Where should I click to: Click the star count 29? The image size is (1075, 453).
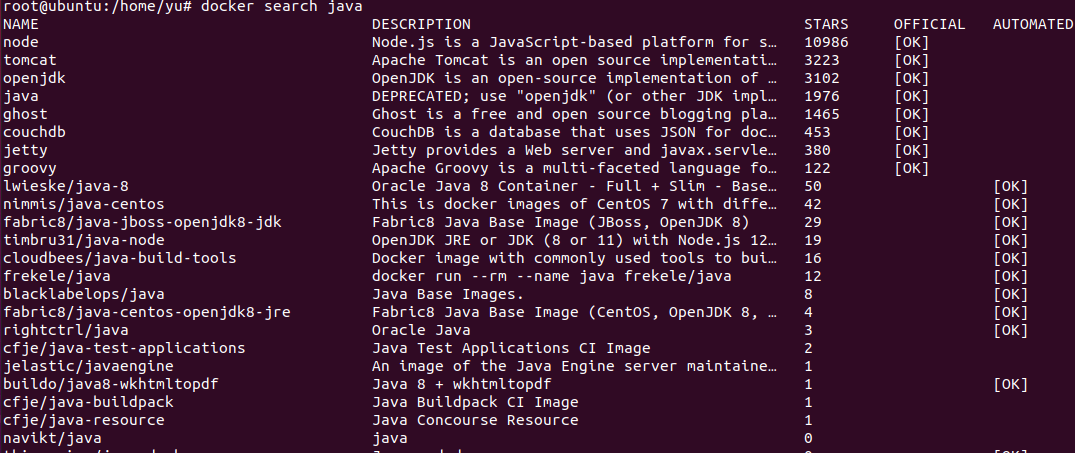point(813,222)
